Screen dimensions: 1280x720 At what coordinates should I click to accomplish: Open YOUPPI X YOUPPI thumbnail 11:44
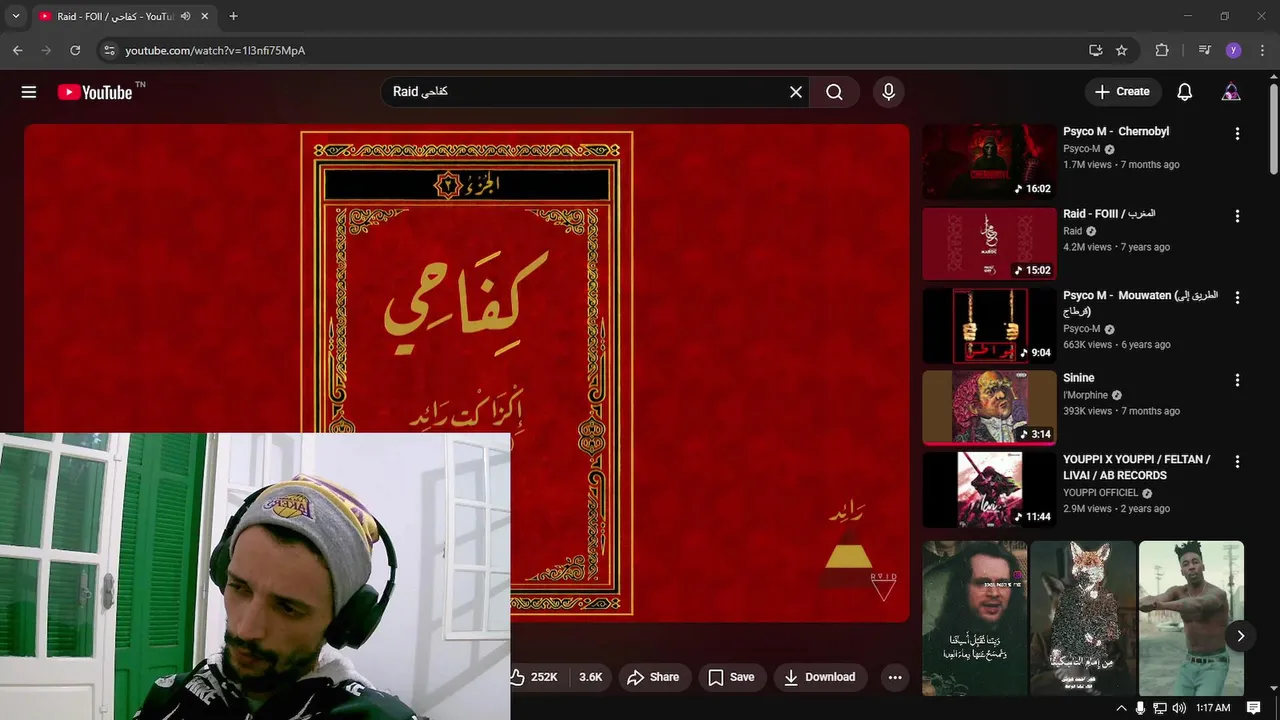(989, 490)
